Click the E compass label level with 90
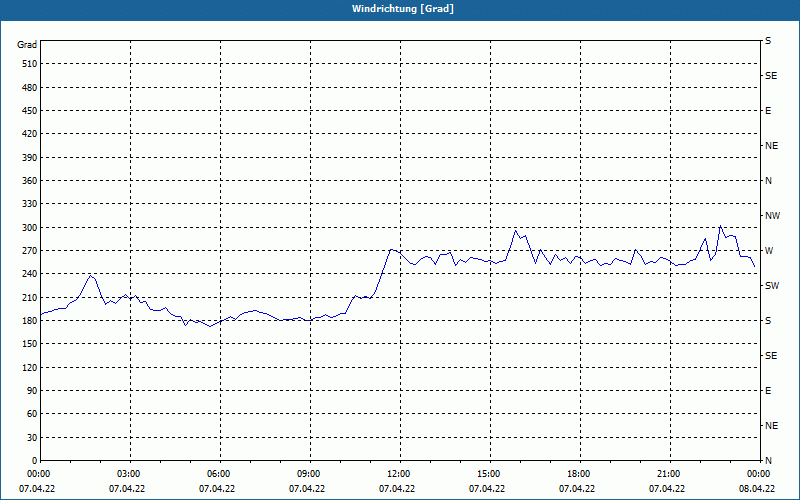800x500 pixels. tap(768, 391)
